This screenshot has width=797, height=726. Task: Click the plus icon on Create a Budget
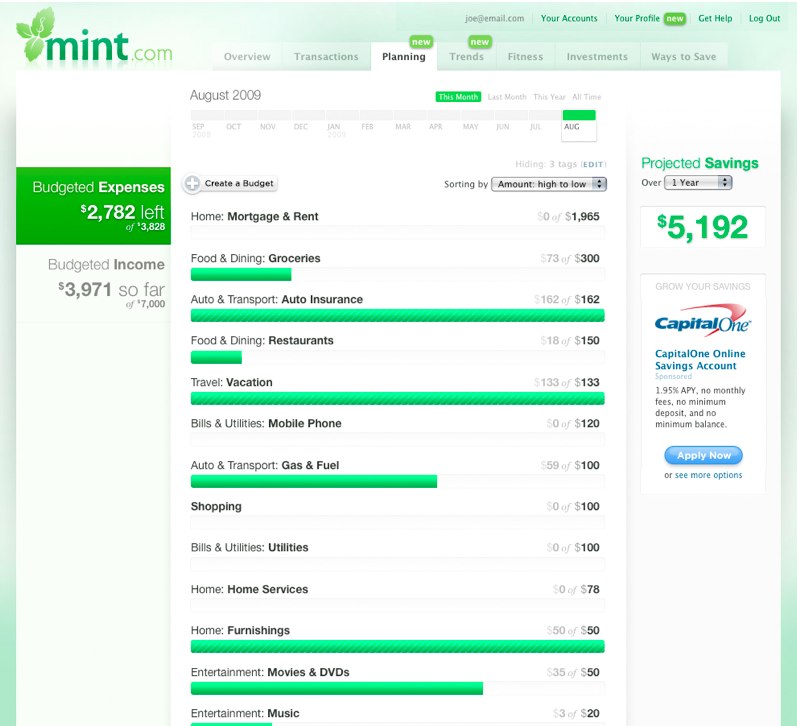(x=192, y=183)
